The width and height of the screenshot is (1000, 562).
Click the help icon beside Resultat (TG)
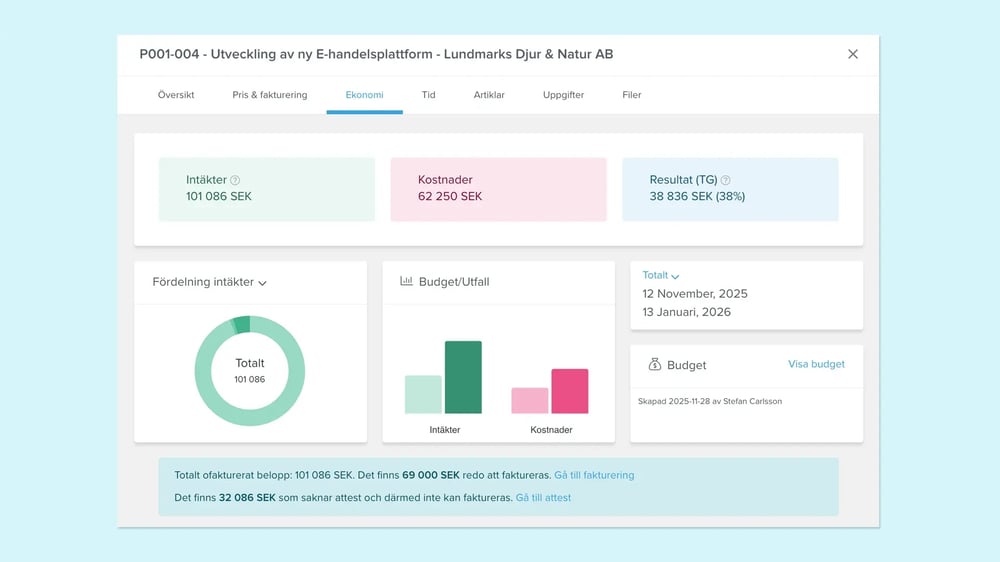click(x=725, y=180)
